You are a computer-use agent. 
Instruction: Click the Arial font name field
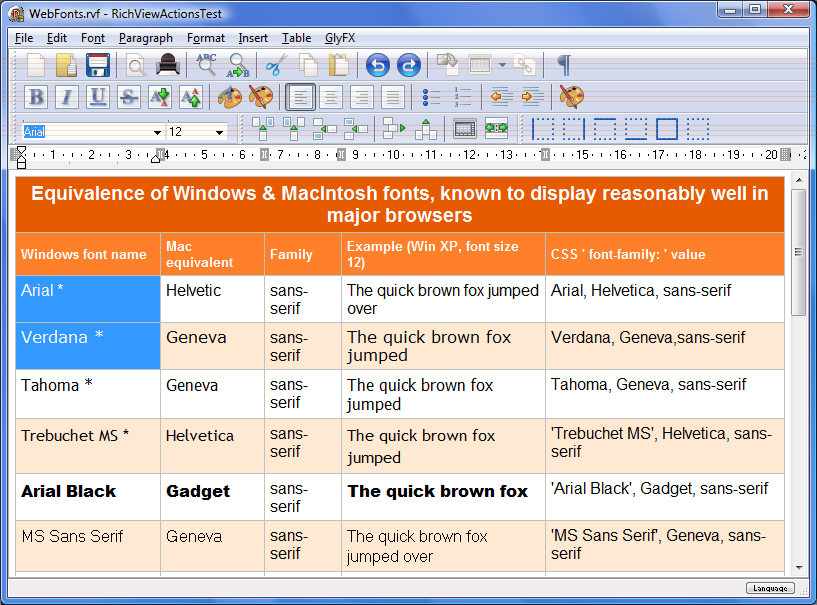tap(86, 132)
